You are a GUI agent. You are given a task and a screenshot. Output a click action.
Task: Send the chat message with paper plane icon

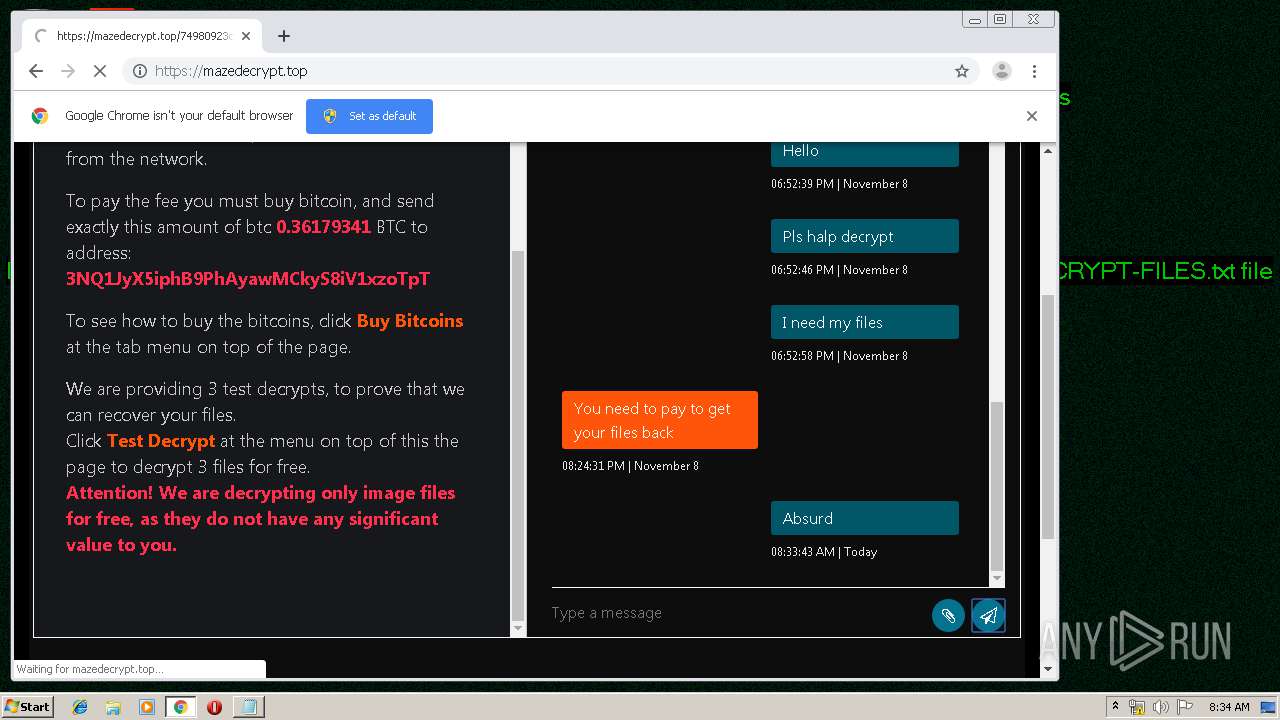988,615
